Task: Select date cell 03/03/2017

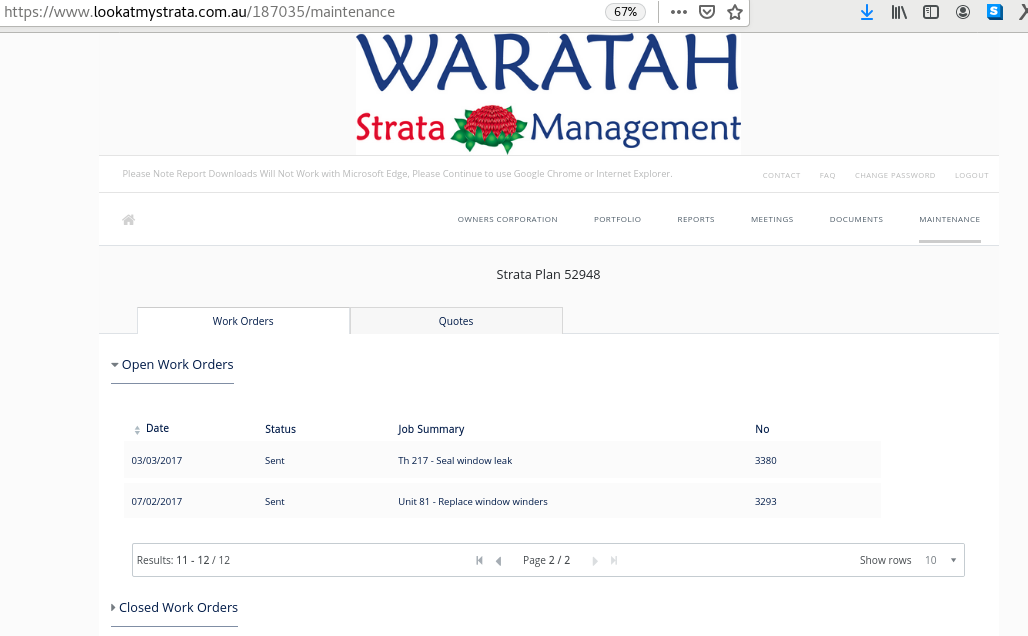Action: coord(157,461)
